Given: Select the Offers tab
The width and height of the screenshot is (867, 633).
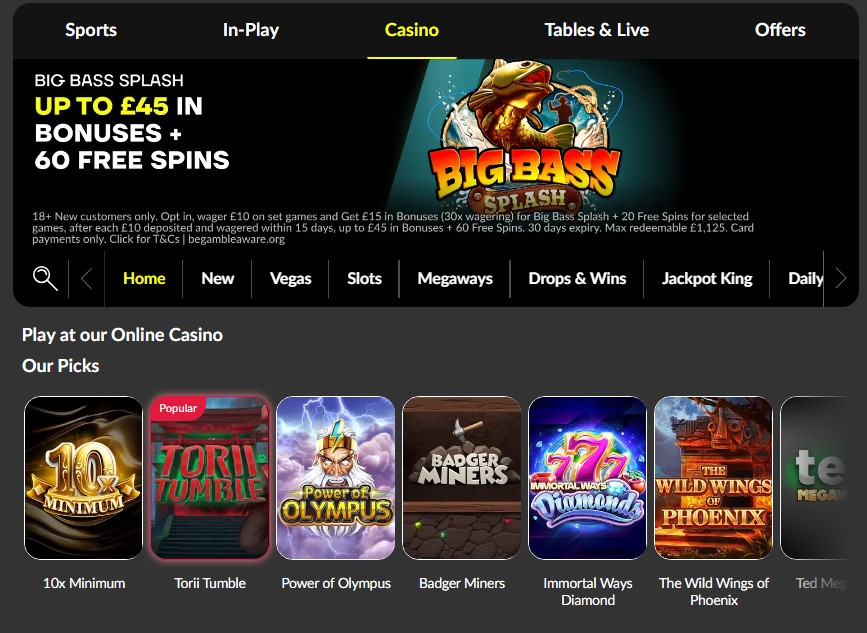Looking at the screenshot, I should (780, 30).
